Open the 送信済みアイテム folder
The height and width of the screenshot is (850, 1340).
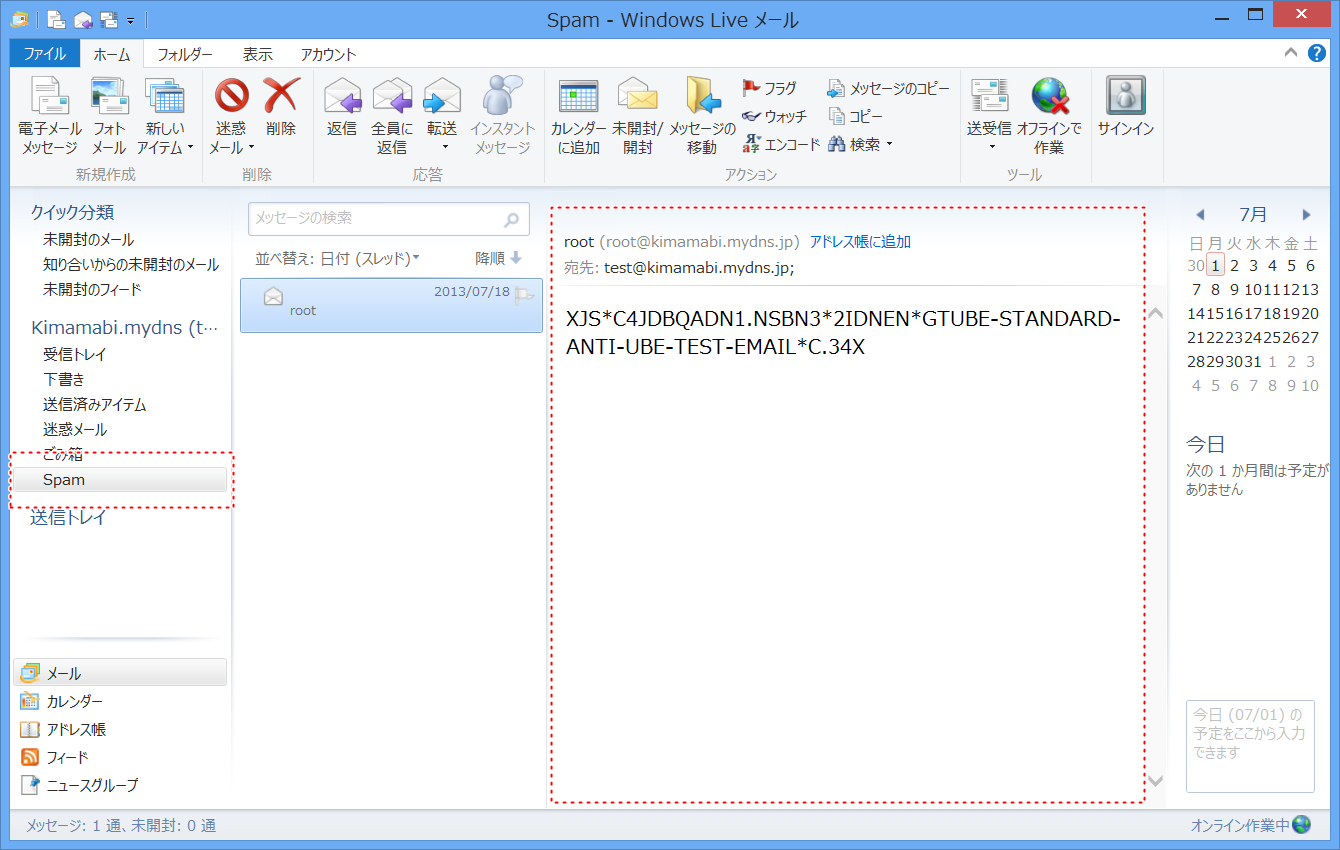pos(95,405)
